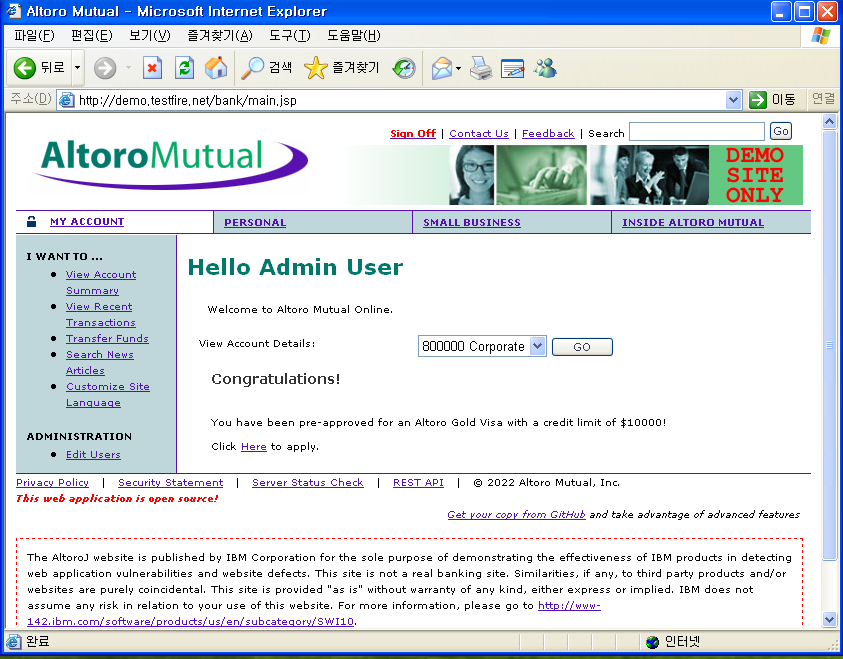The height and width of the screenshot is (659, 843).
Task: Click the IE icon in title bar
Action: click(13, 11)
